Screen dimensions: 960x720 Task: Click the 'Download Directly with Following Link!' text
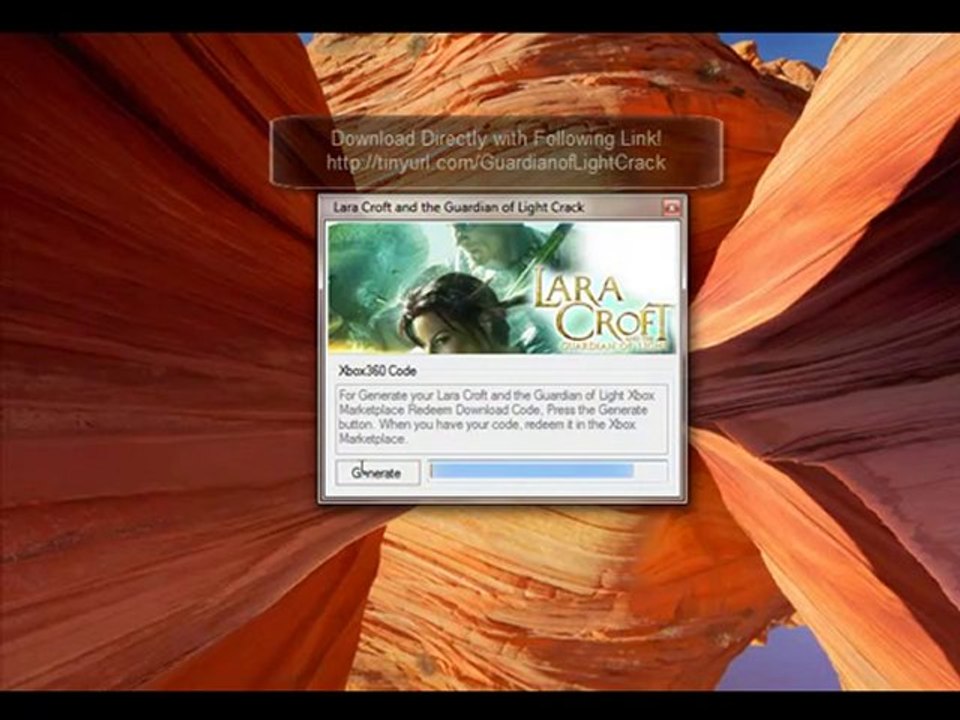[496, 139]
